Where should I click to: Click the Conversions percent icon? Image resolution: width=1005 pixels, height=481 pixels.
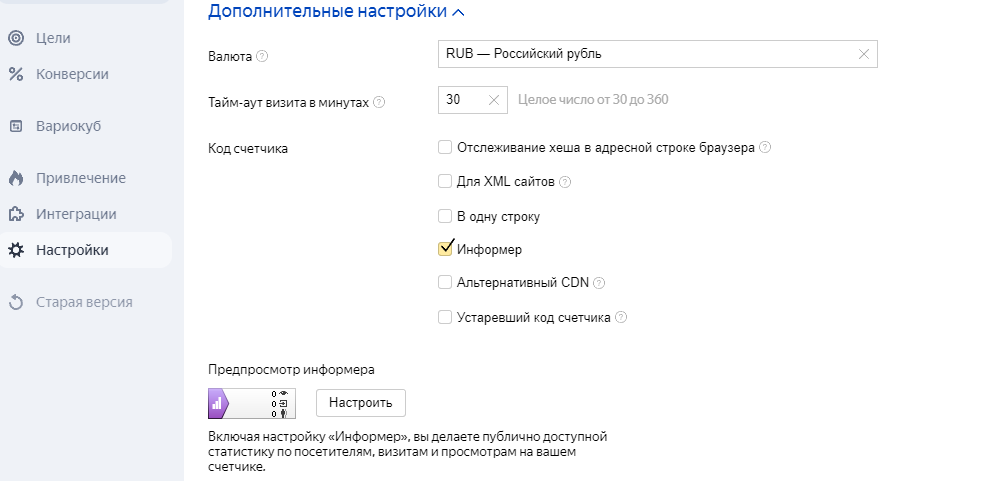(x=15, y=74)
